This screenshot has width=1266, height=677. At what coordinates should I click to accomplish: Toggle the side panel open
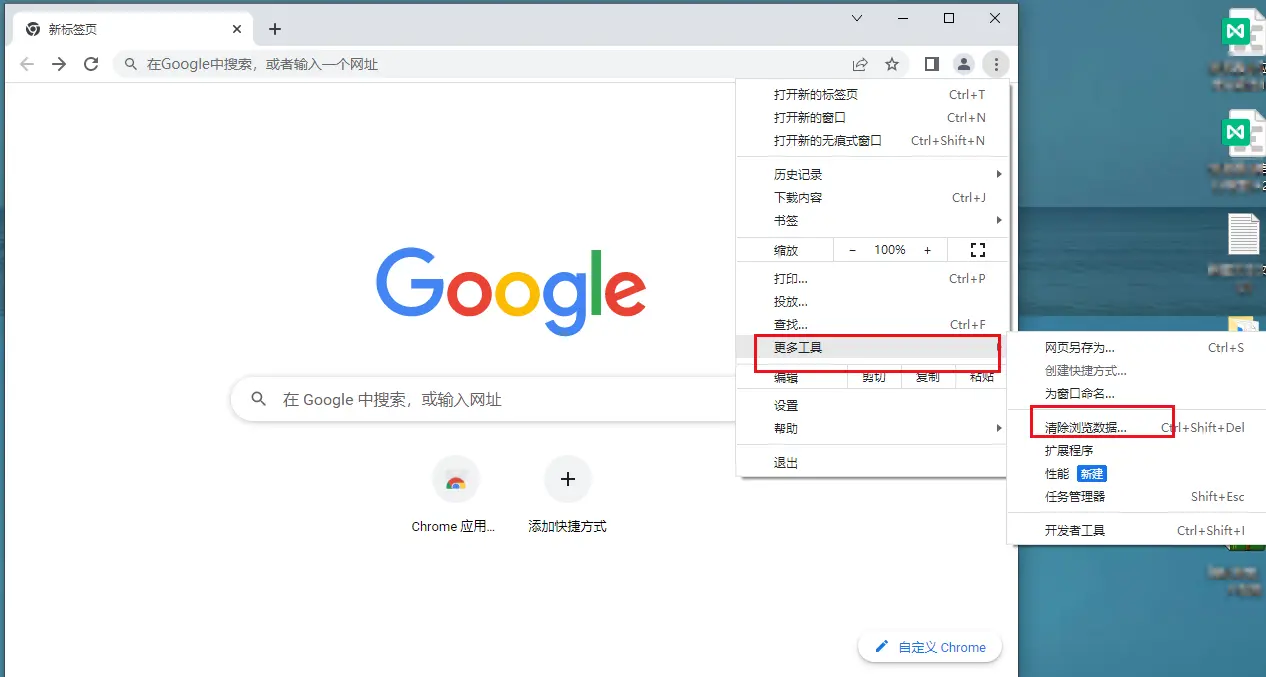tap(931, 63)
